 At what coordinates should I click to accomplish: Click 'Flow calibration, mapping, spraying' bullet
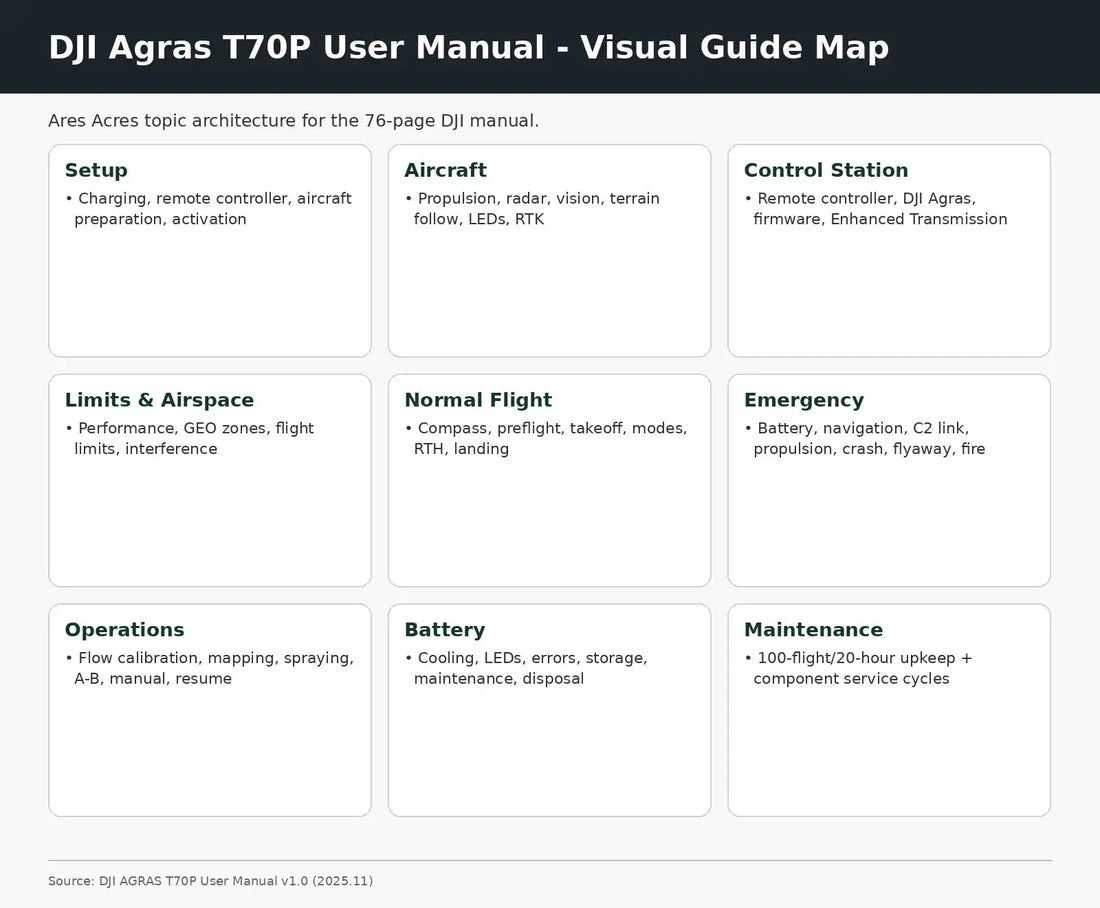pos(209,668)
